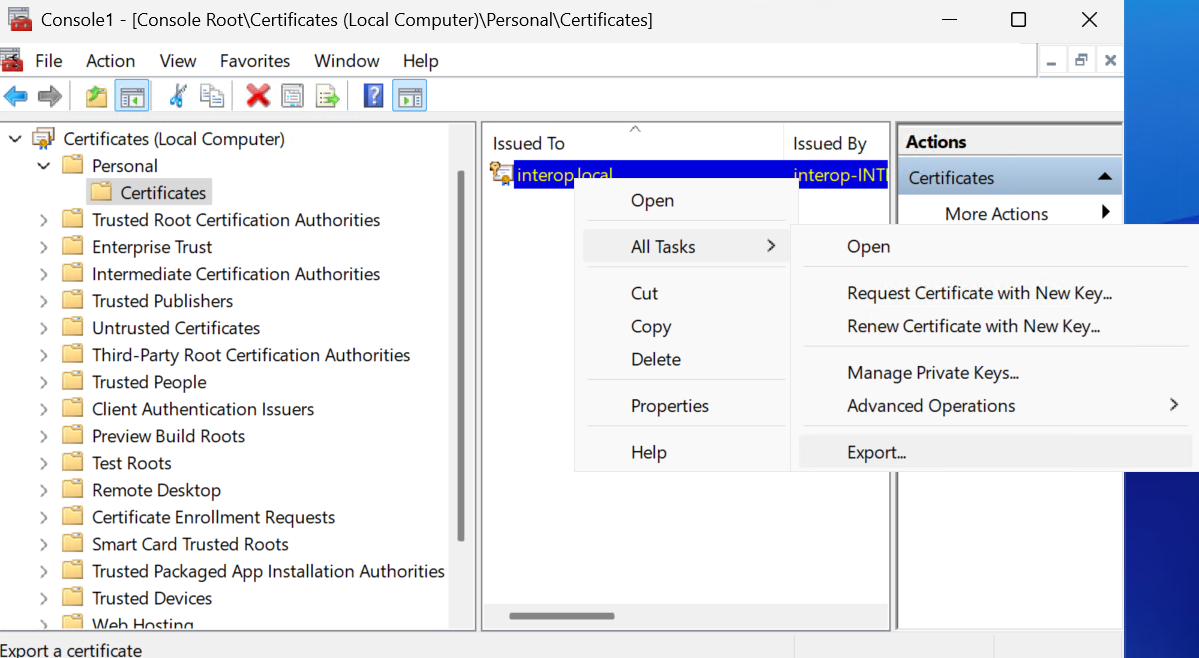Choose Open in the All Tasks submenu
This screenshot has height=658, width=1199.
(995, 247)
